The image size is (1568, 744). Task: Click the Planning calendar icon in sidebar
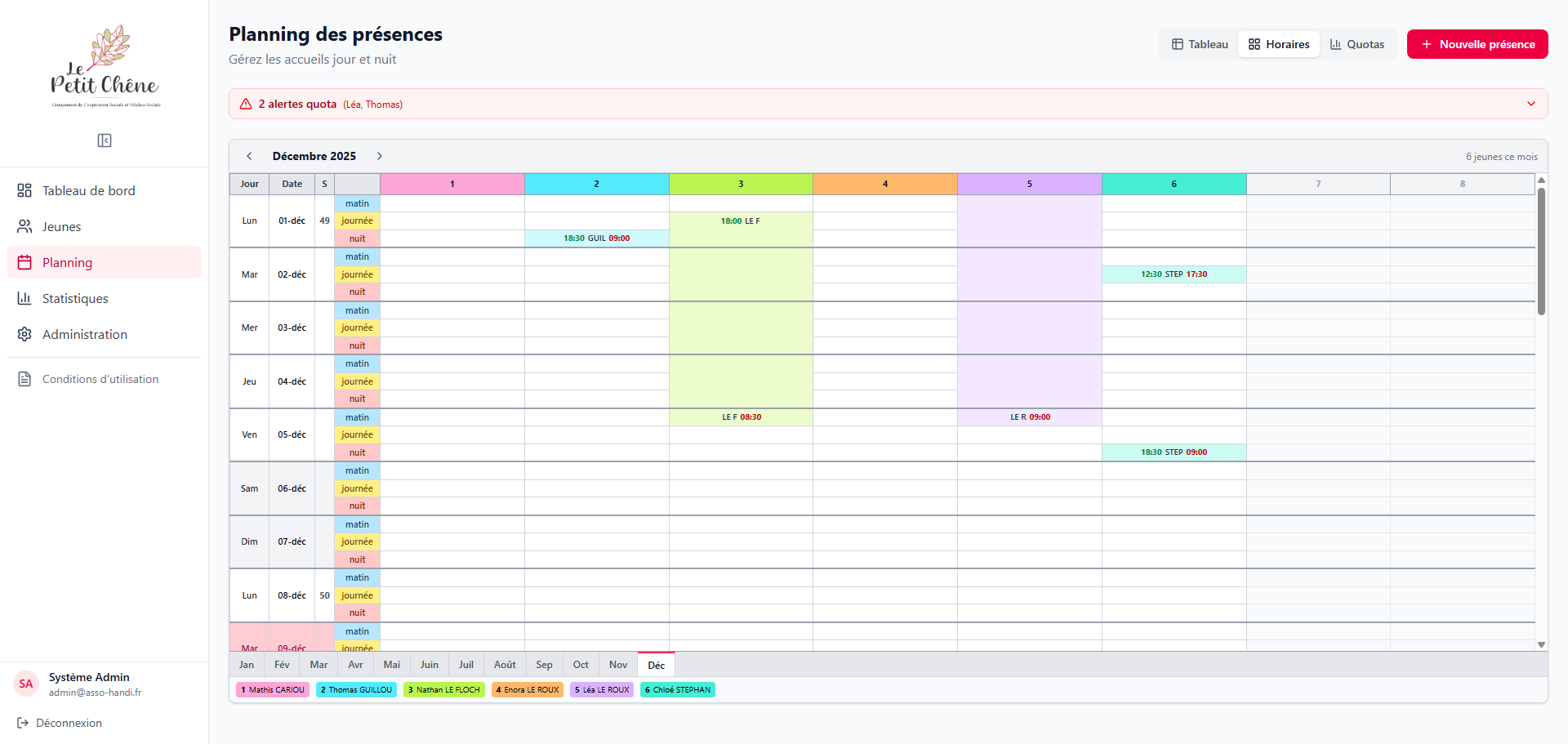pos(24,262)
